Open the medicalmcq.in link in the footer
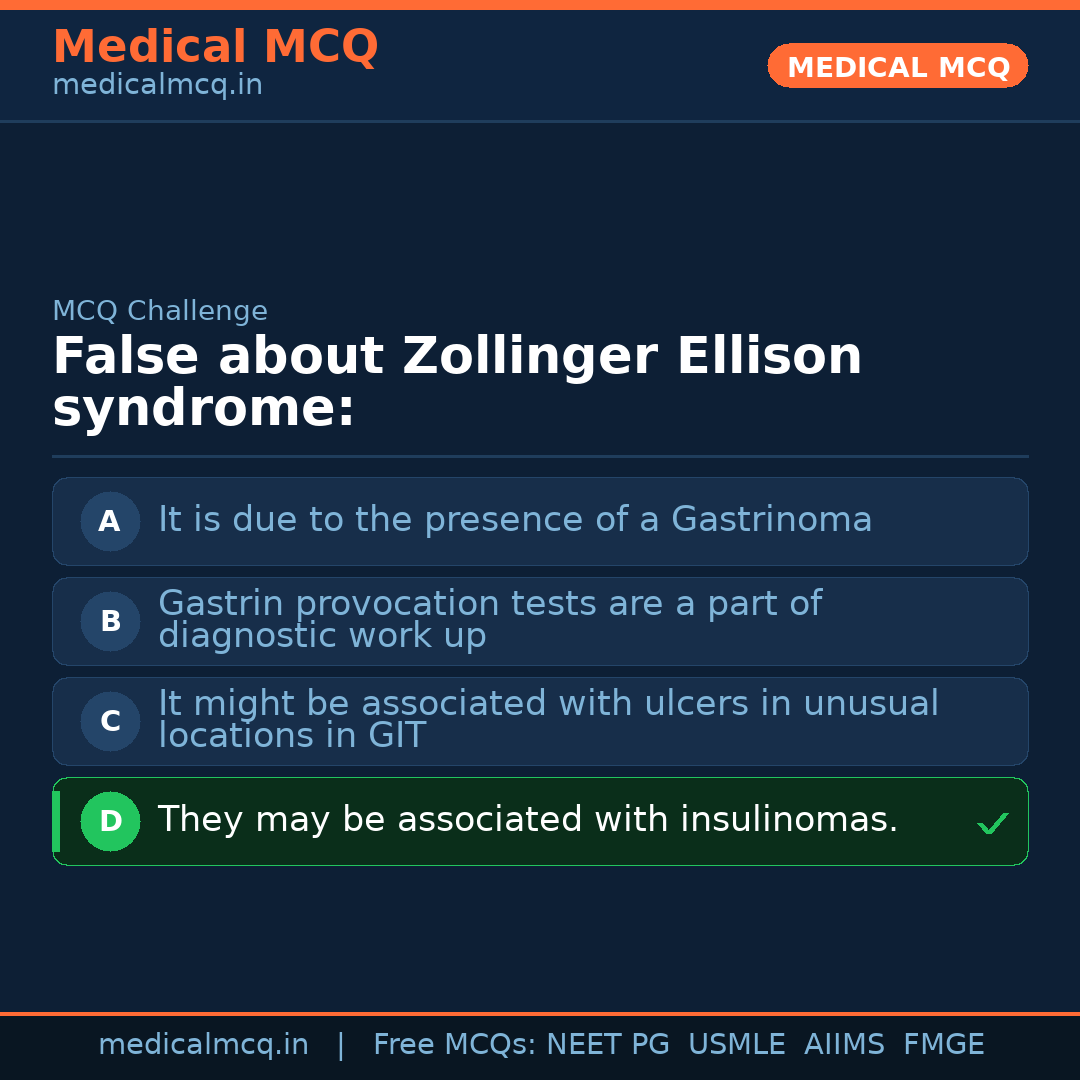Image resolution: width=1080 pixels, height=1080 pixels. click(x=203, y=1045)
